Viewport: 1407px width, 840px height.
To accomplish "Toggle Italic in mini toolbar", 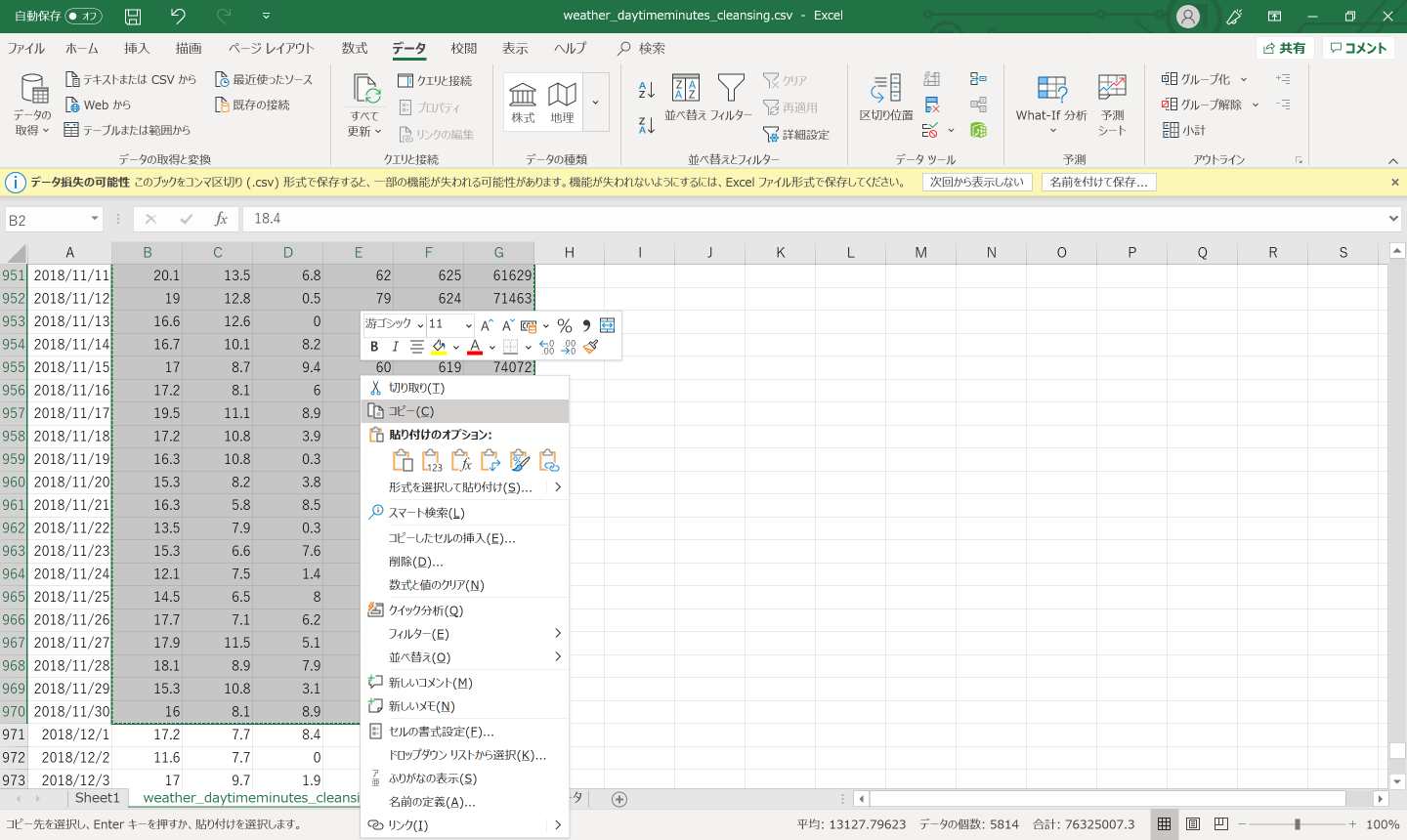I will click(395, 347).
